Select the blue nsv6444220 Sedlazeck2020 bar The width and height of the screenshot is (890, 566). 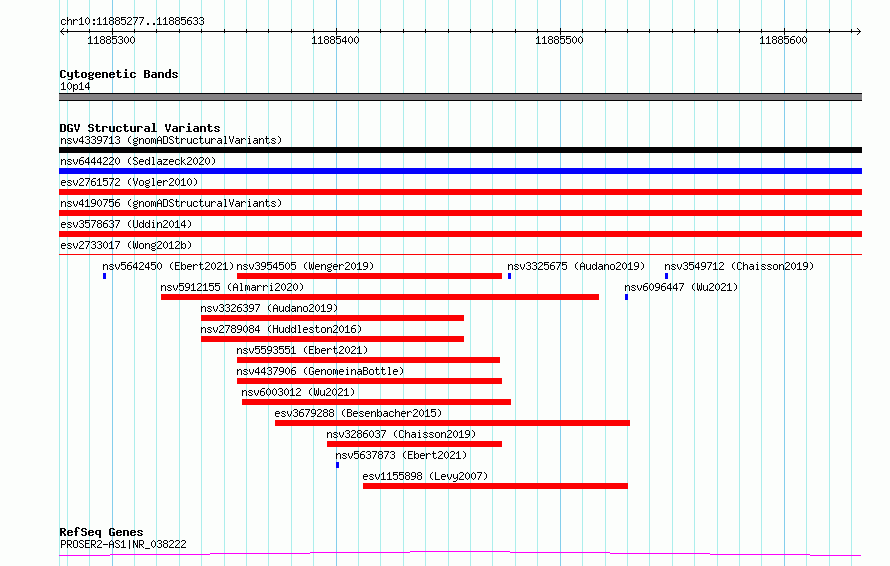pos(460,171)
